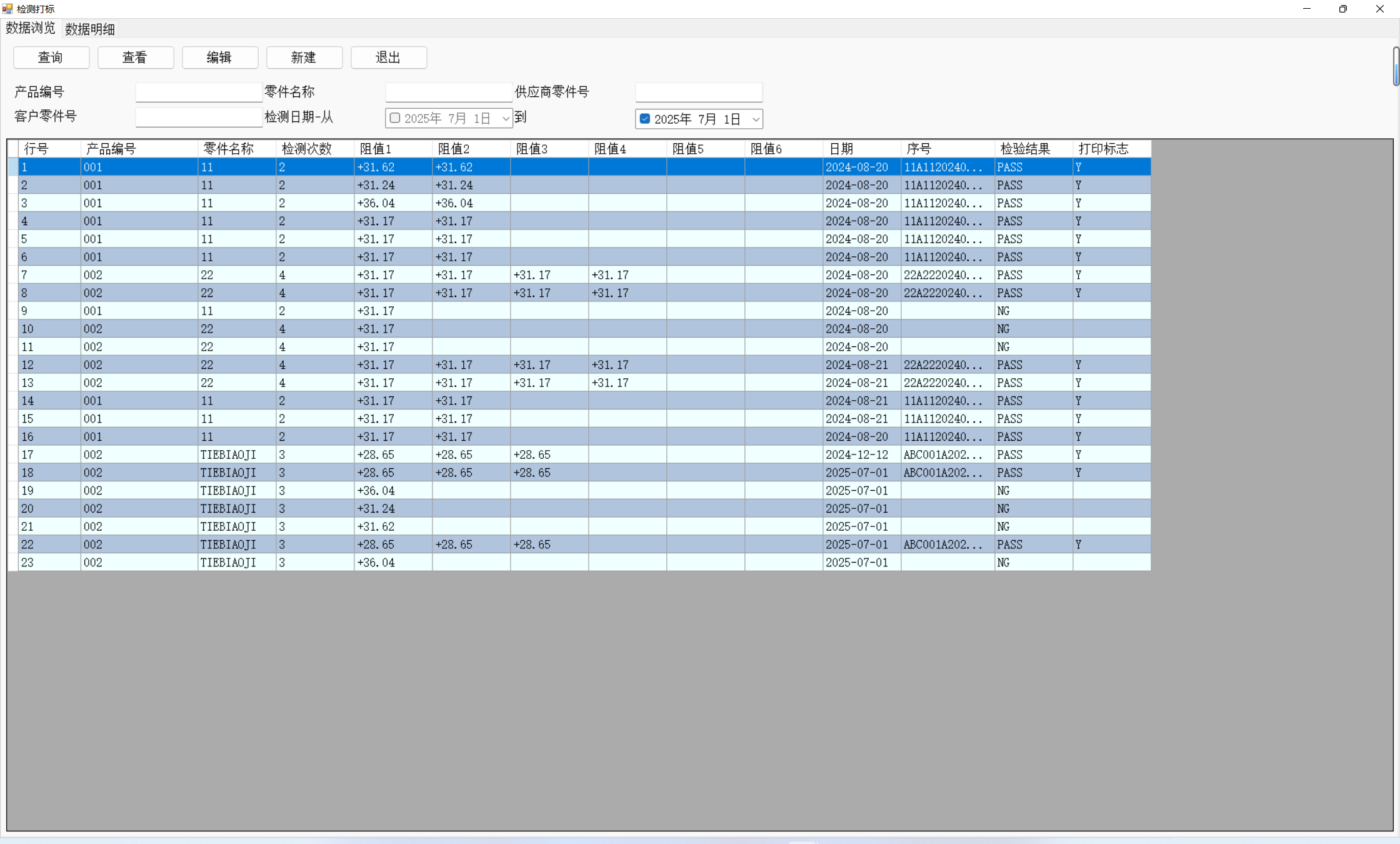The height and width of the screenshot is (844, 1400).
Task: Minimize the 检测打标 window
Action: tap(1306, 9)
